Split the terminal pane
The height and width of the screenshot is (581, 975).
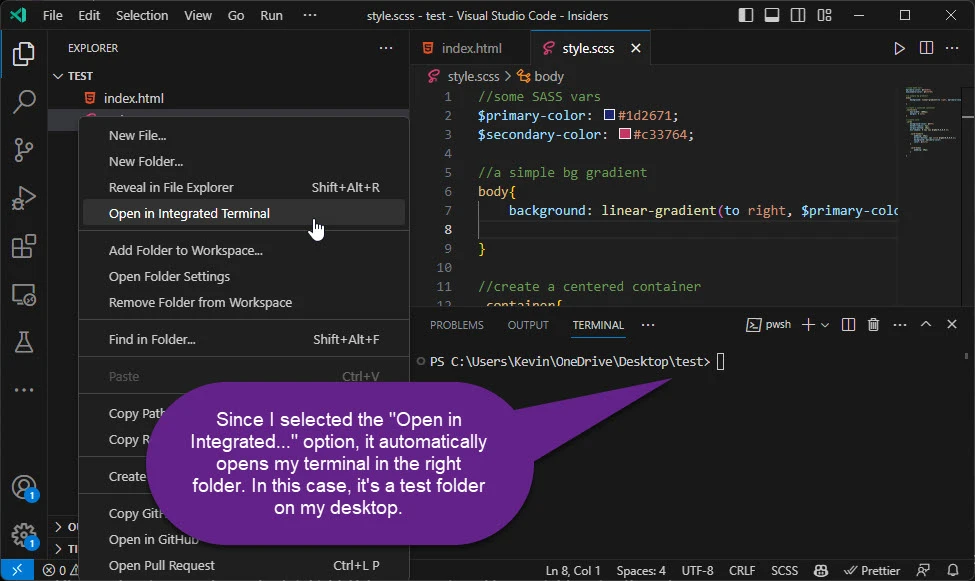pyautogui.click(x=848, y=325)
